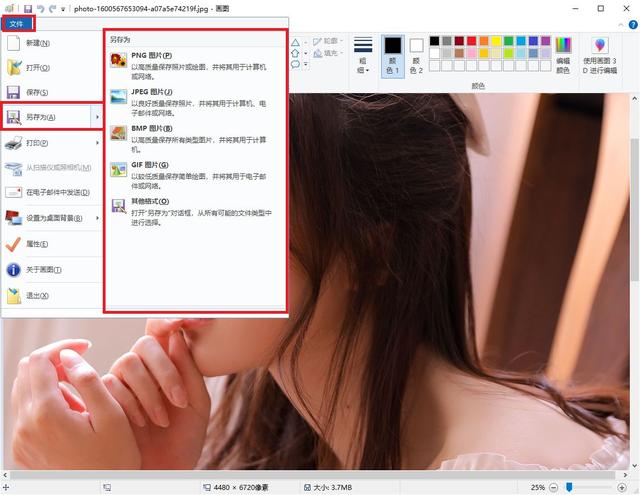Screen dimensions: 640x495
Task: Click the vertical scrollbar down arrow
Action: point(634,465)
